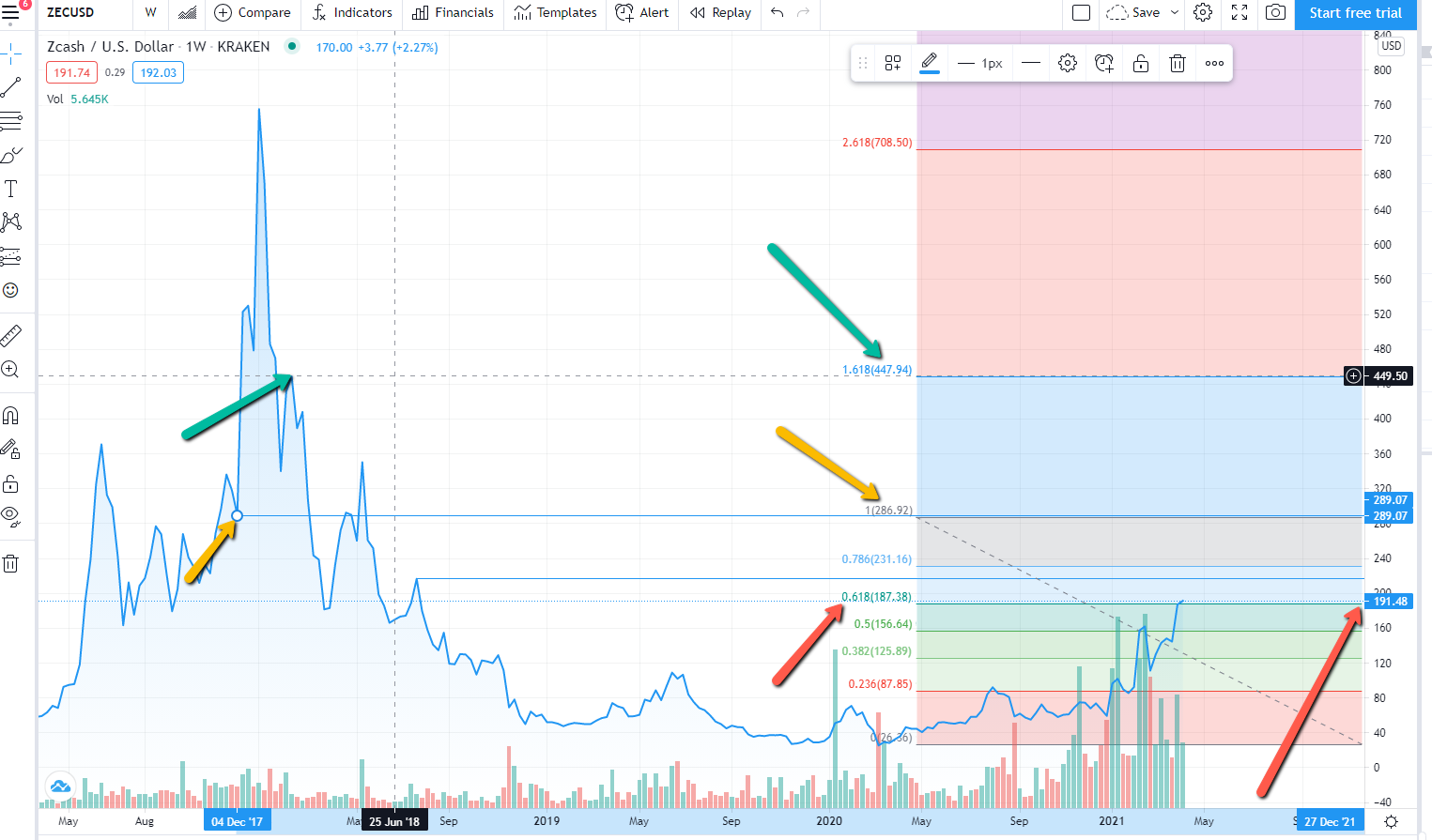Open more options ellipsis in floating toolbar
Screen dimensions: 1432x840
pos(1214,63)
